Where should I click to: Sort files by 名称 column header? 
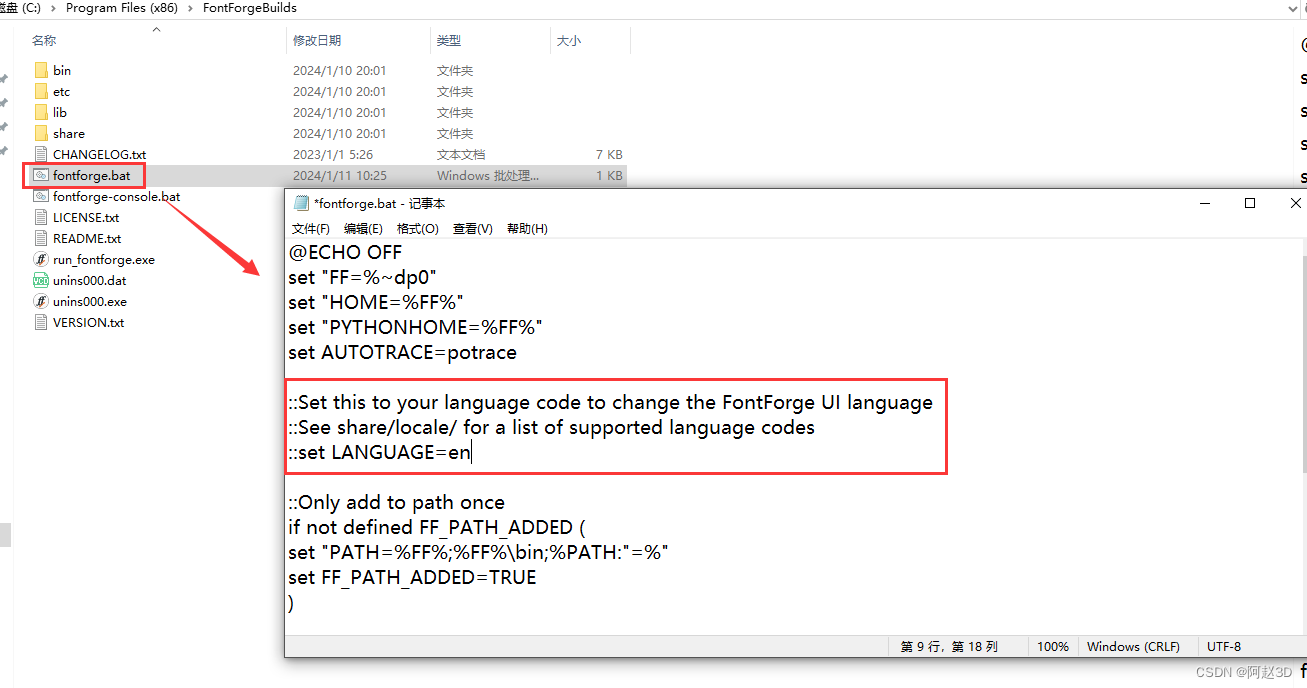[44, 41]
